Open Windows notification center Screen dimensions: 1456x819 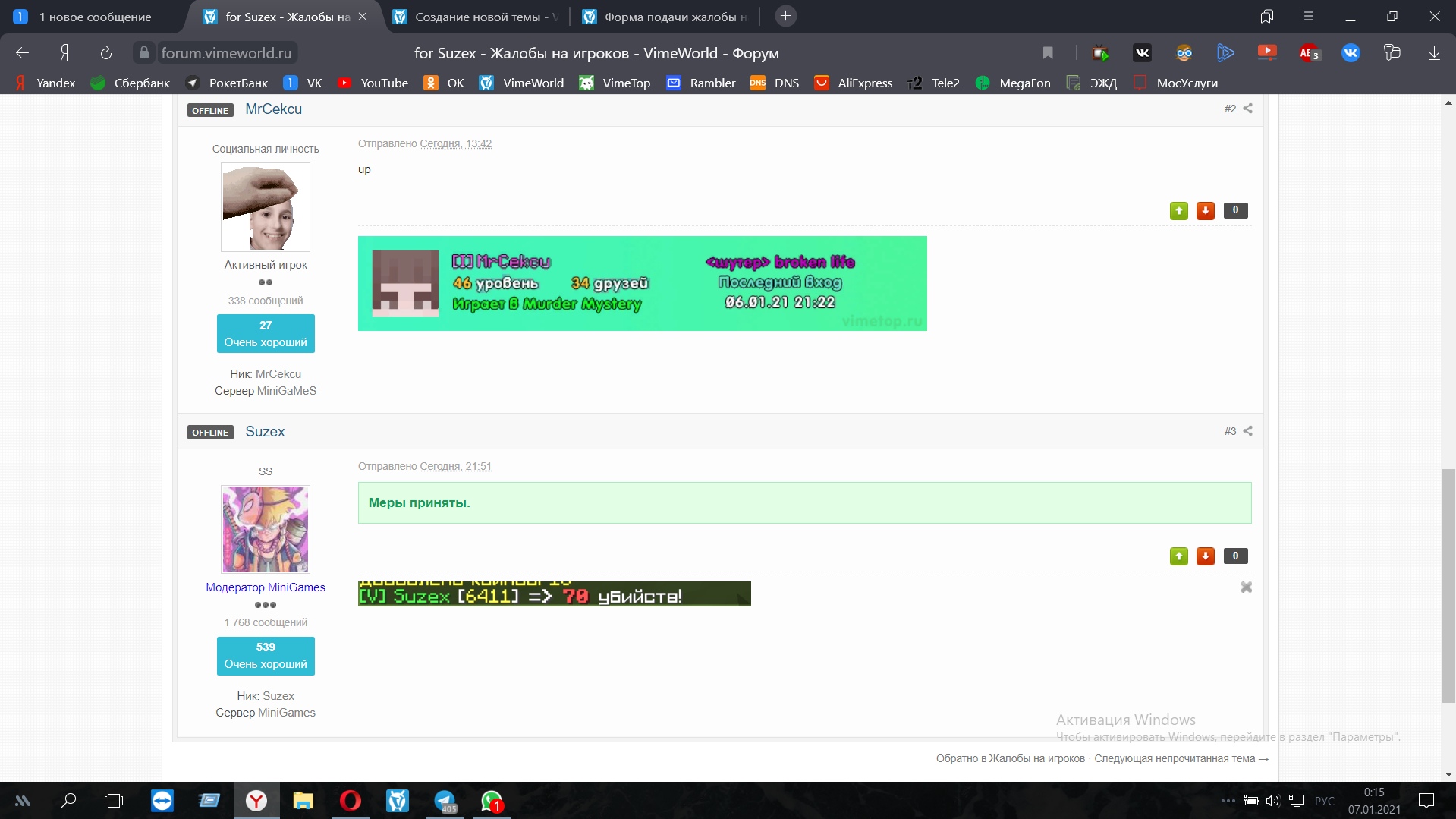pos(1426,801)
